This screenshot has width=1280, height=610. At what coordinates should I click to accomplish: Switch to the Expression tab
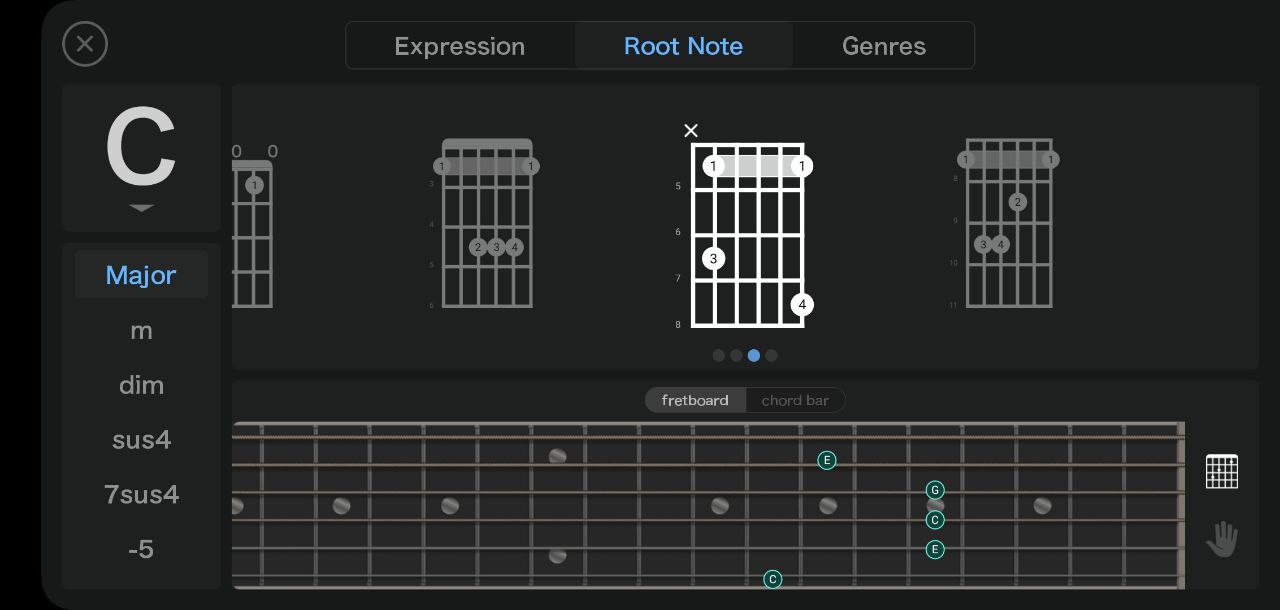click(x=460, y=46)
